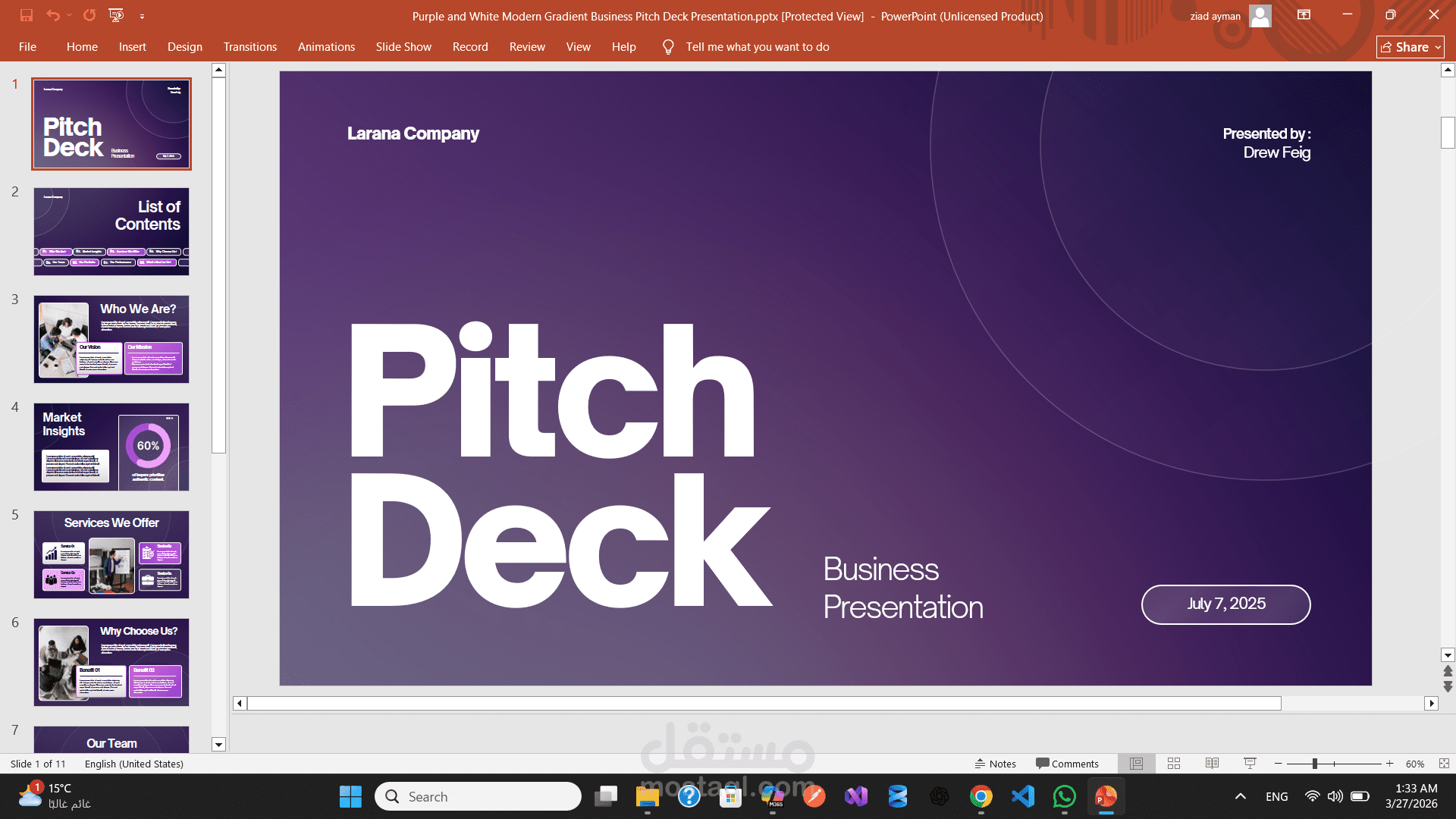Start slideshow from beginning via quick access icon
The height and width of the screenshot is (819, 1456).
click(116, 15)
